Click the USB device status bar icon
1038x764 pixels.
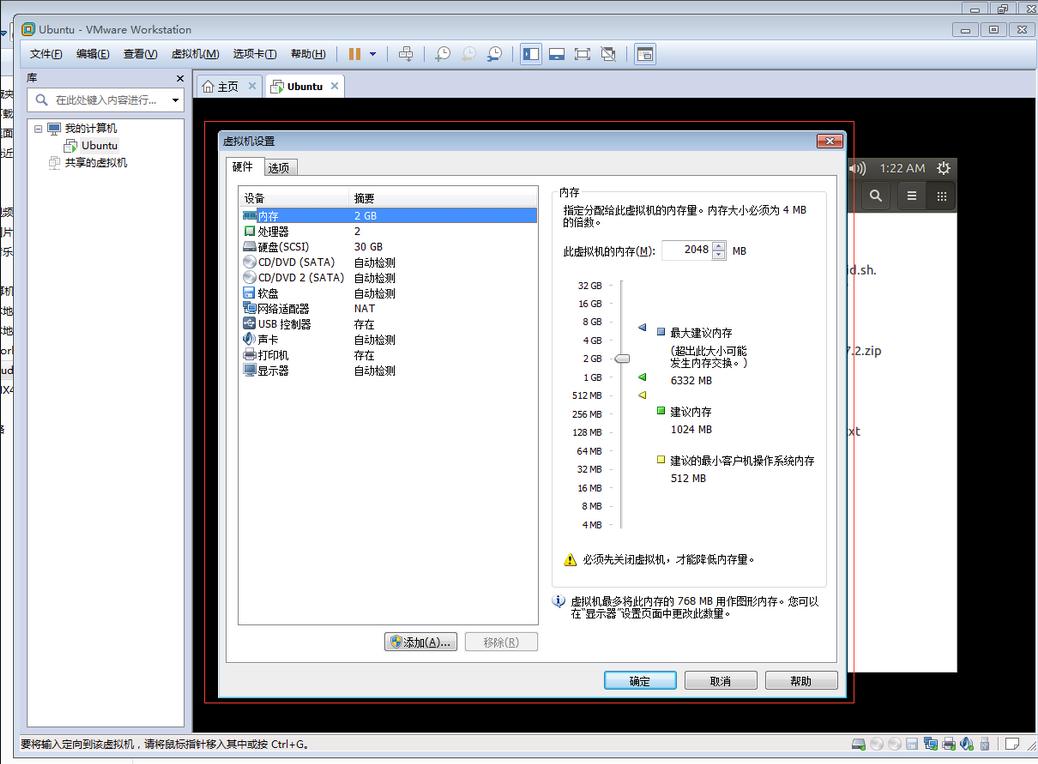pos(984,744)
